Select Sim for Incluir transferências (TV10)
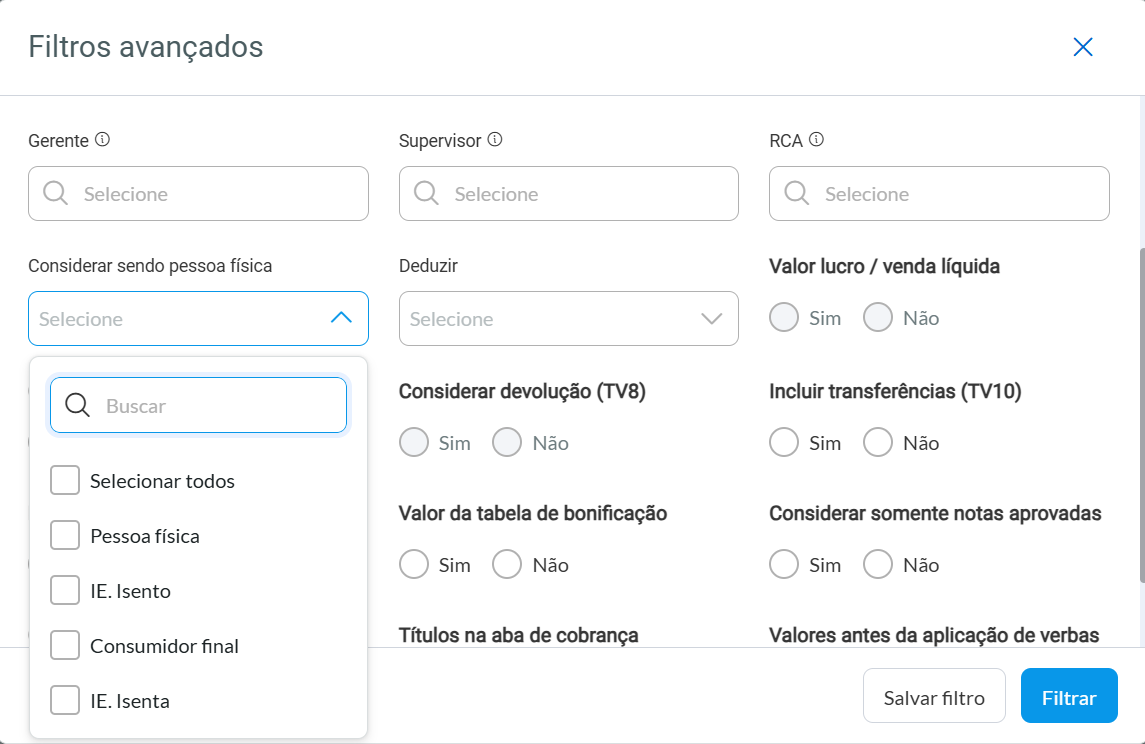This screenshot has height=744, width=1145. coord(784,442)
